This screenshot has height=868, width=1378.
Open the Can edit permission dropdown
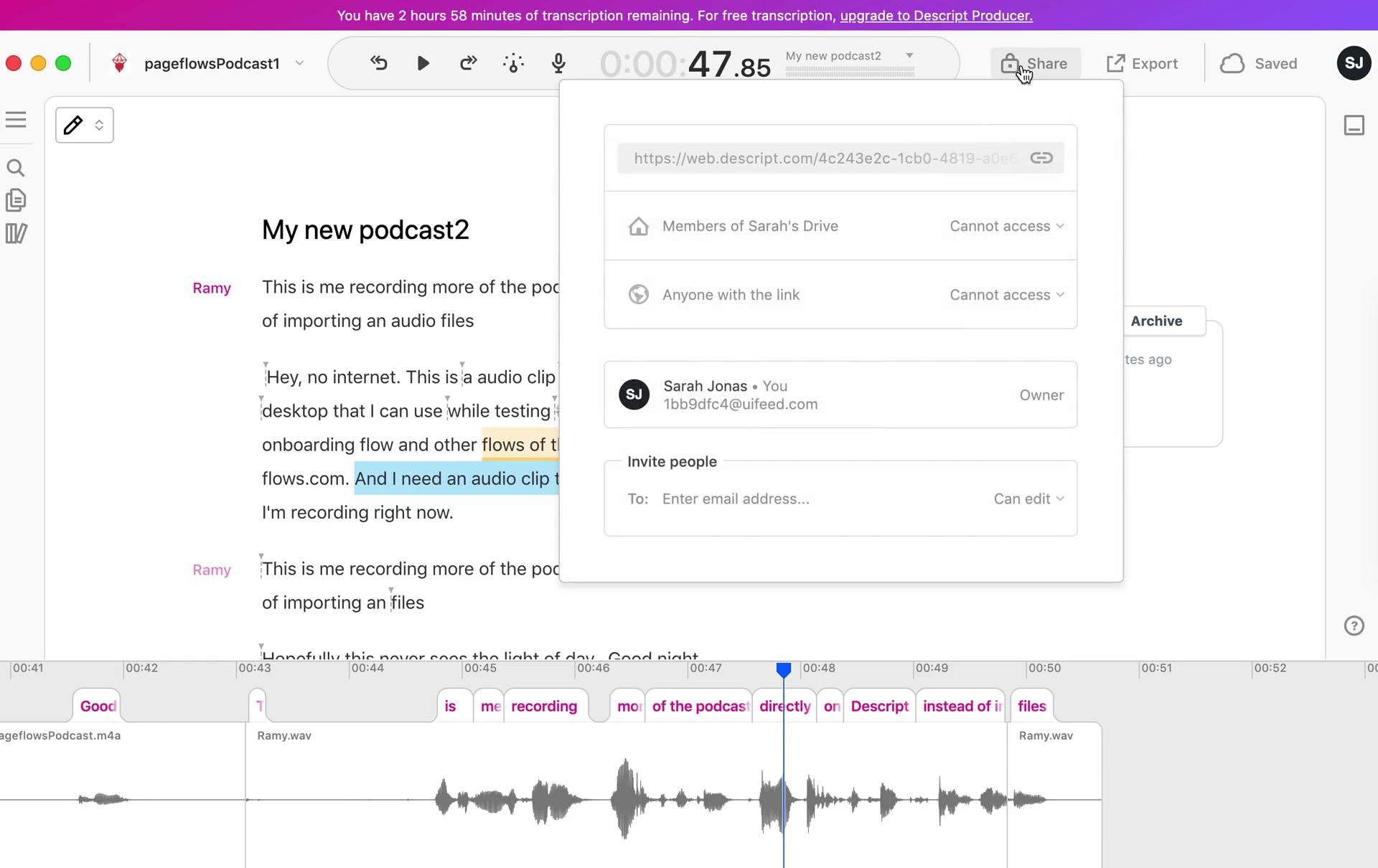pos(1028,499)
